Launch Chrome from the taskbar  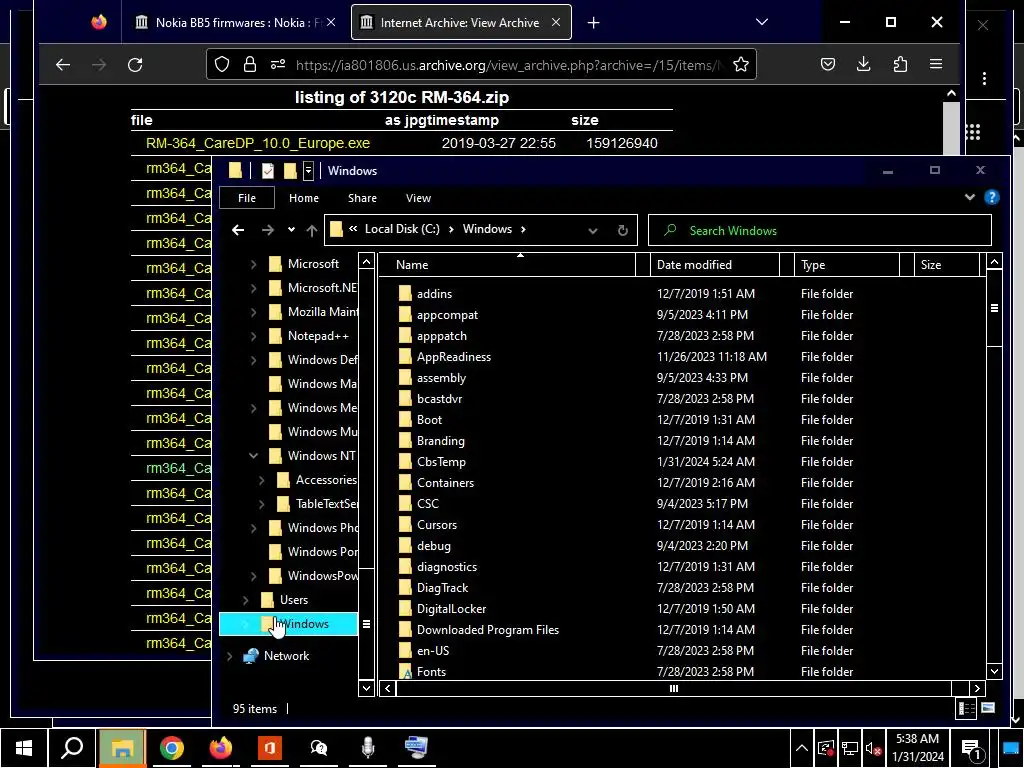(171, 748)
